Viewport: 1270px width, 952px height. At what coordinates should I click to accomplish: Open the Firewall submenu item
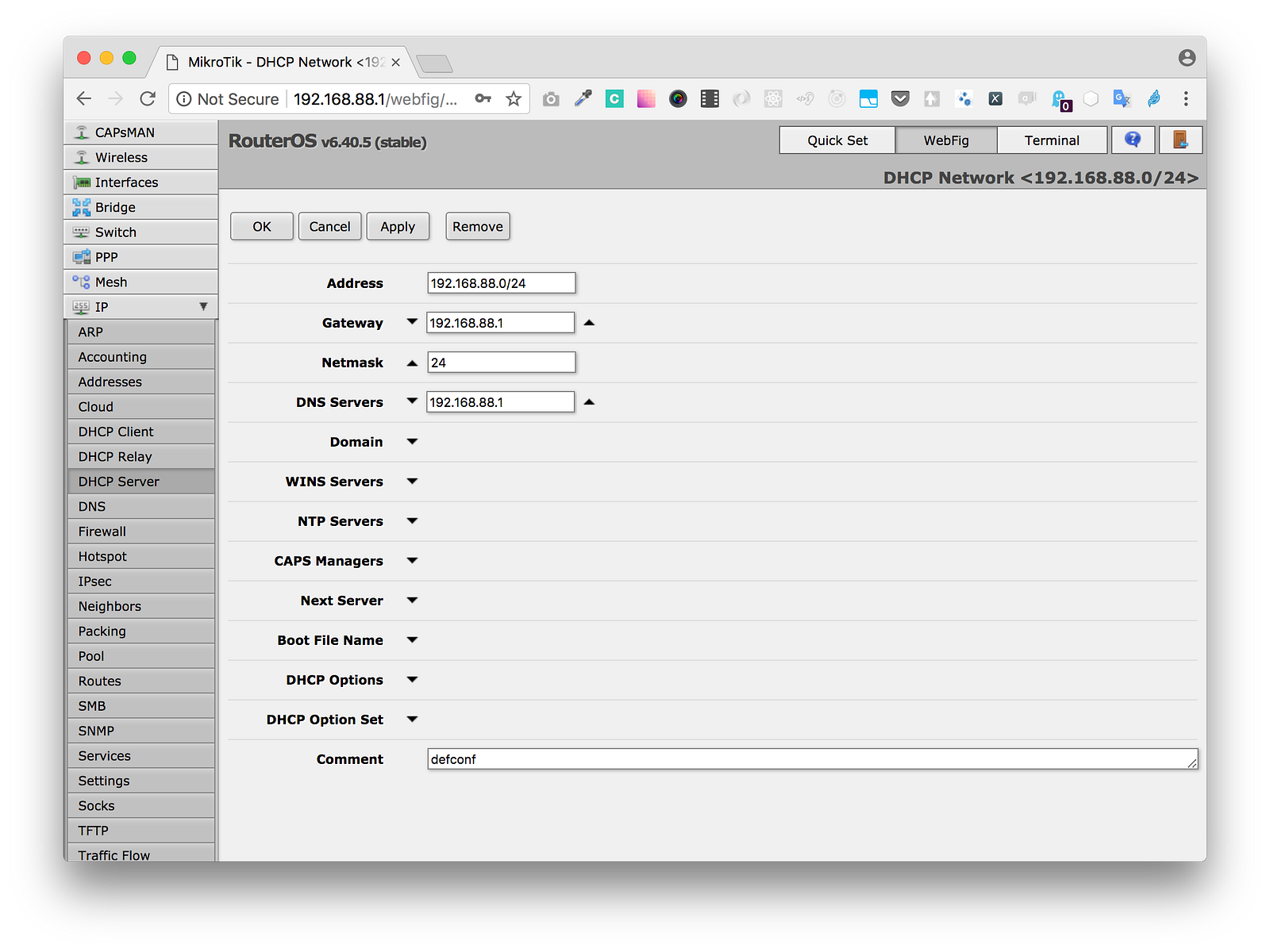141,532
